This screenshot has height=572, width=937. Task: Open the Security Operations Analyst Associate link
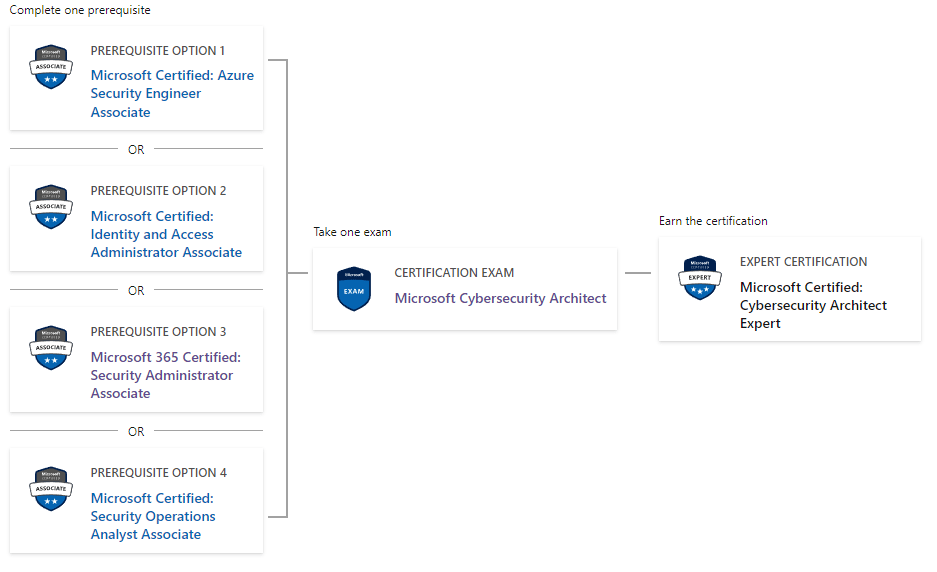point(153,516)
